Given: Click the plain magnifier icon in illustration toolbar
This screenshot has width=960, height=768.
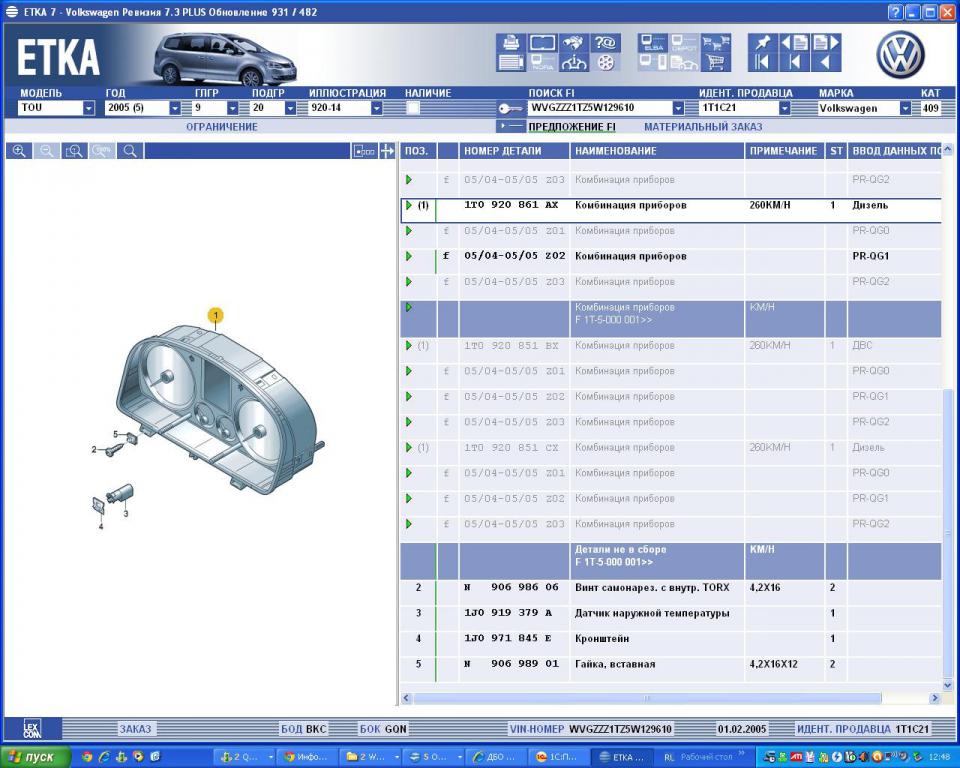Looking at the screenshot, I should 130,151.
